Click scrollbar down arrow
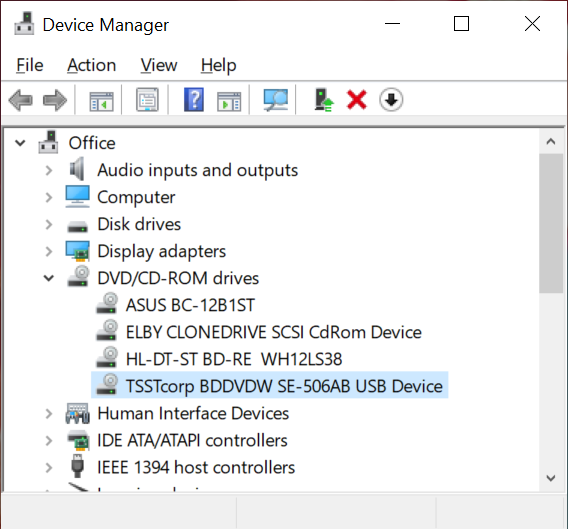The width and height of the screenshot is (568, 529). coord(551,478)
